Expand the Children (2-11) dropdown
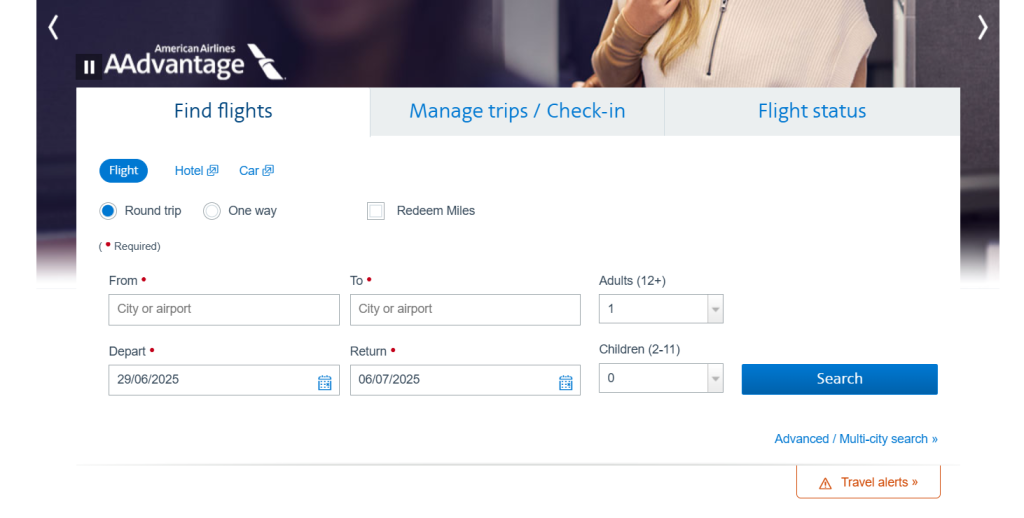Screen dimensions: 1024x518 tap(715, 378)
